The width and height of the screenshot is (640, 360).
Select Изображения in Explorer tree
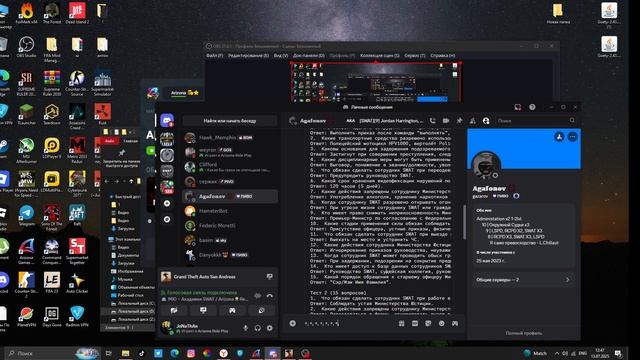127,271
